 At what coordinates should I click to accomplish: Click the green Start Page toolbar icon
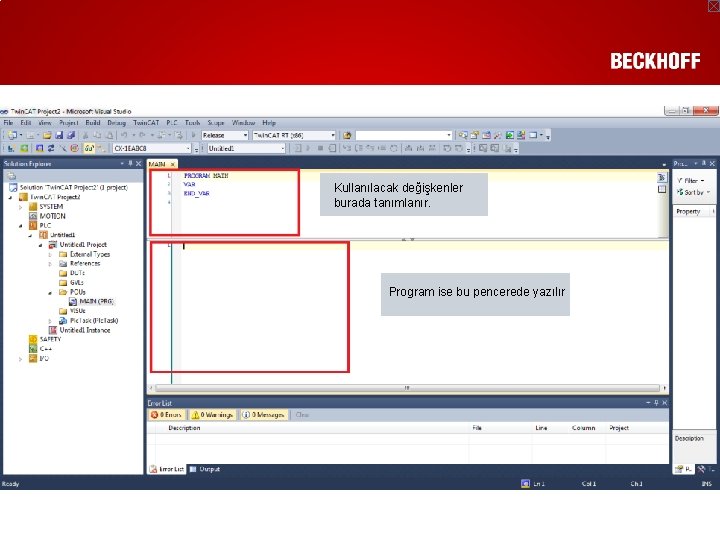(510, 135)
